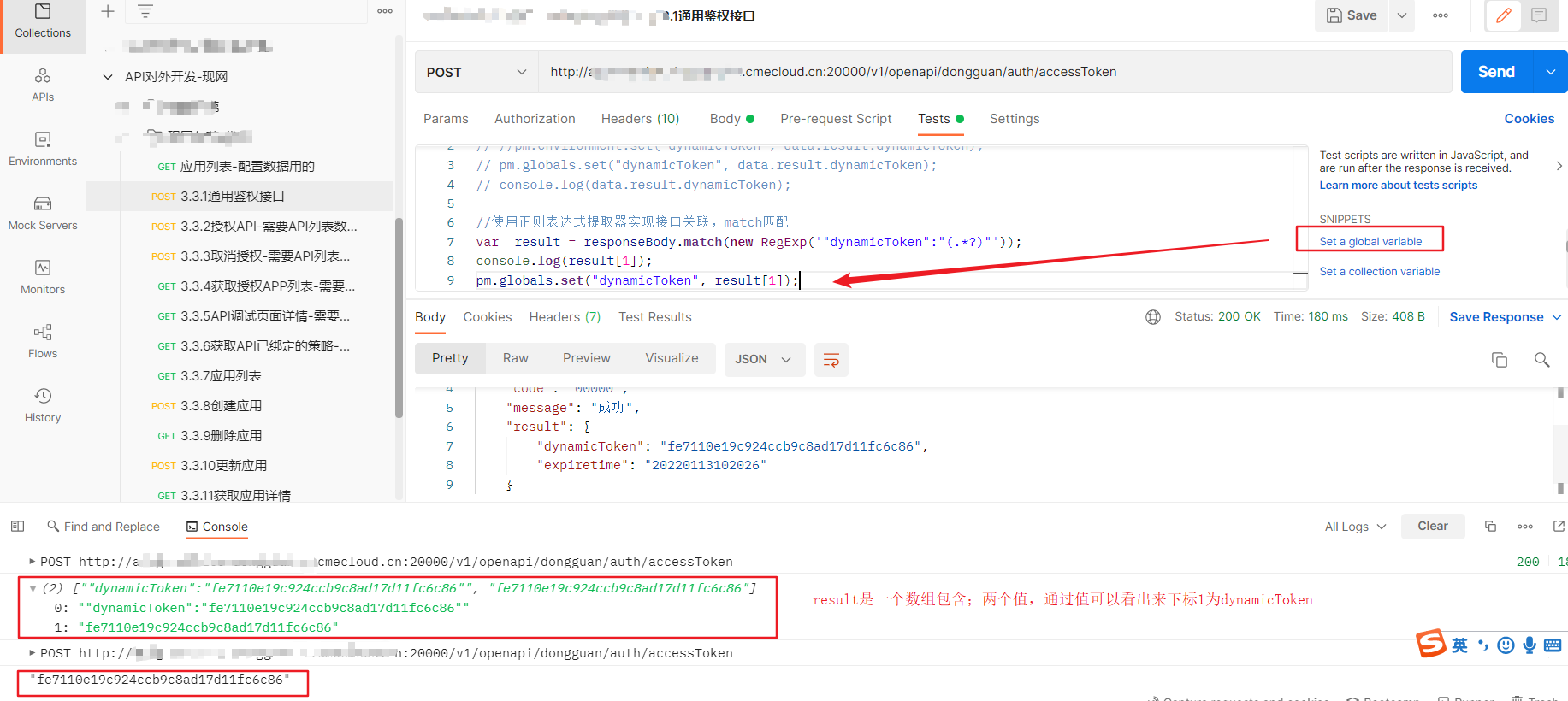Switch to comment mode icon
The width and height of the screenshot is (1568, 701).
pos(1539,15)
